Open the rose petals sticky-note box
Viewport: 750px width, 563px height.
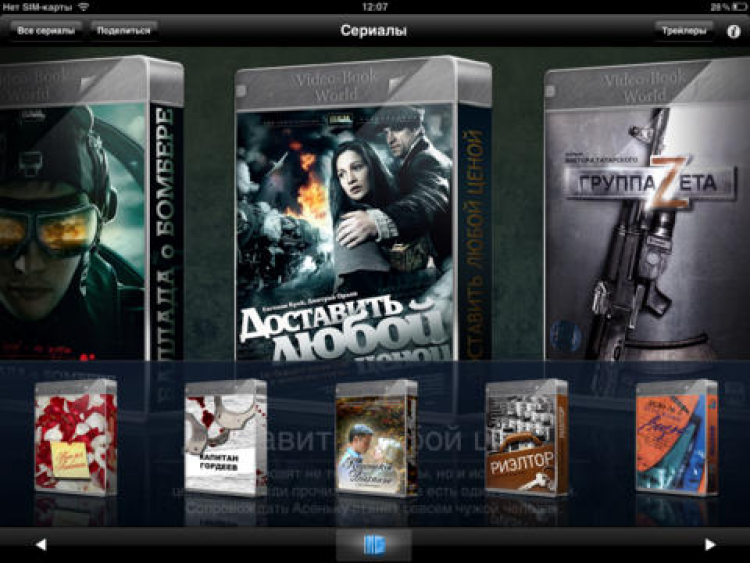[x=76, y=437]
